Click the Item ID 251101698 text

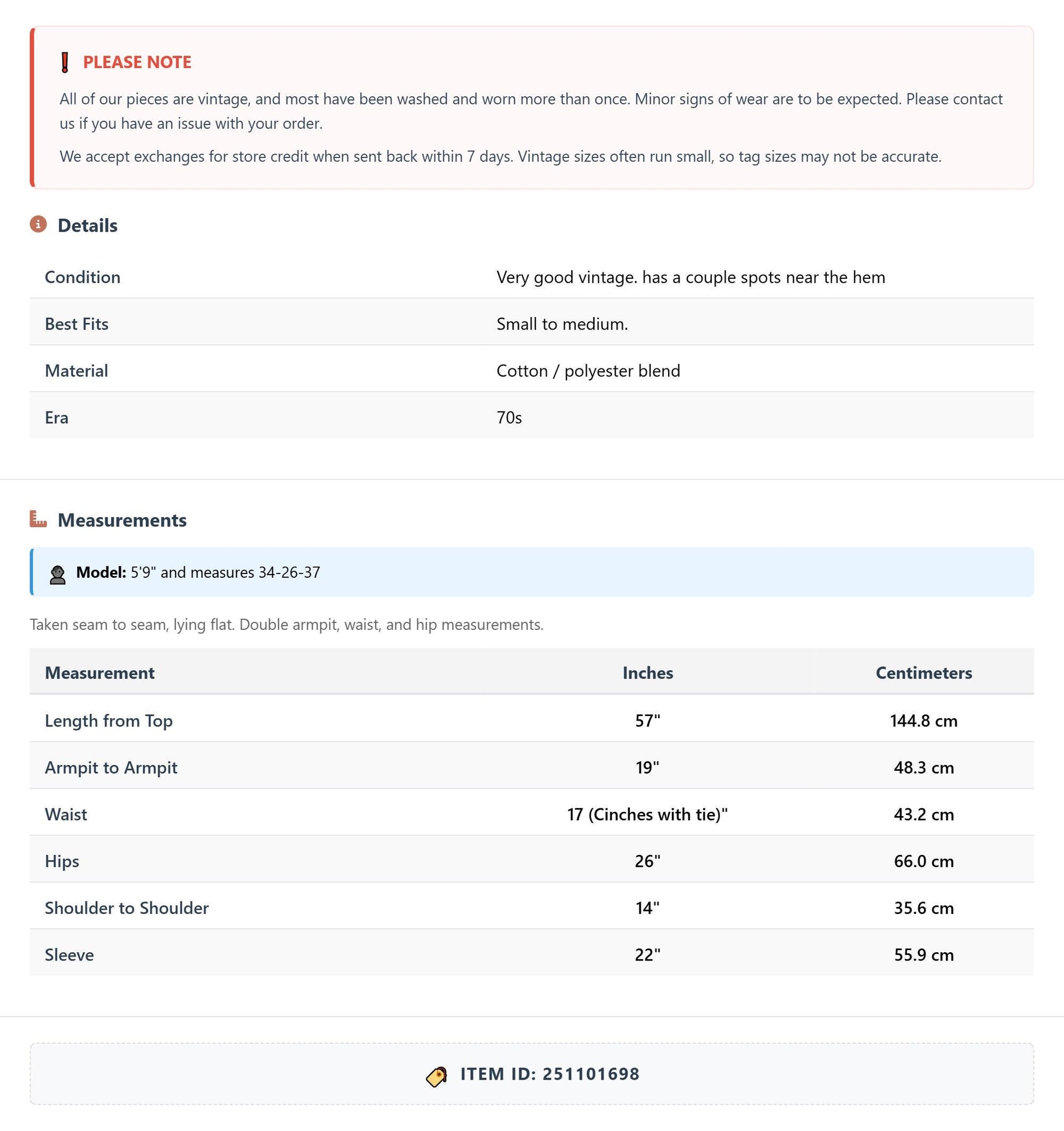pyautogui.click(x=550, y=1074)
